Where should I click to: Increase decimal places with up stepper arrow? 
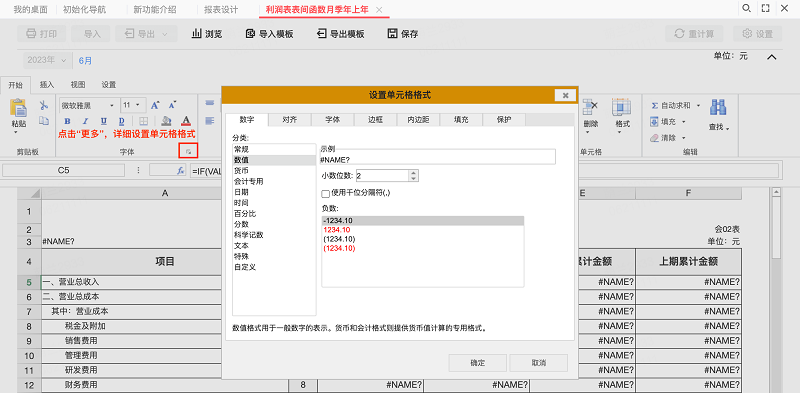coord(414,173)
